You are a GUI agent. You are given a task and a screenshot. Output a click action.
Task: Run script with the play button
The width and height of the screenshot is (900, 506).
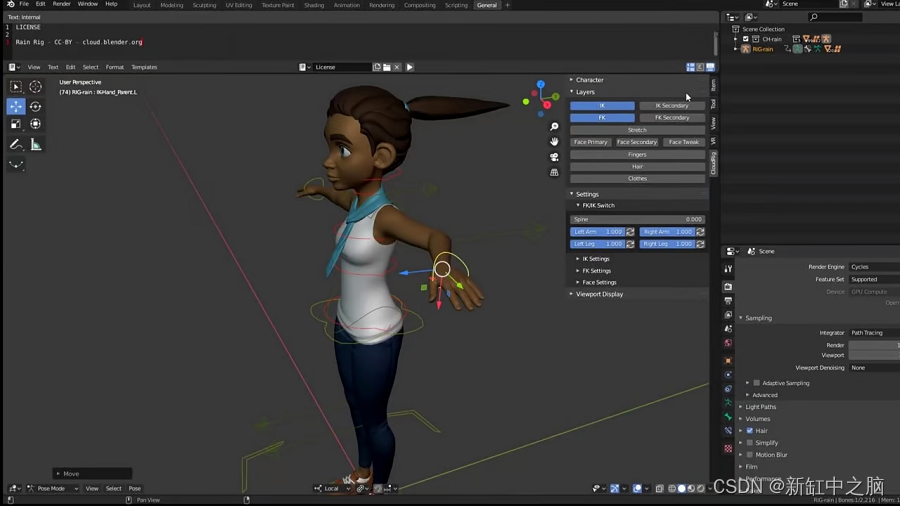(410, 67)
